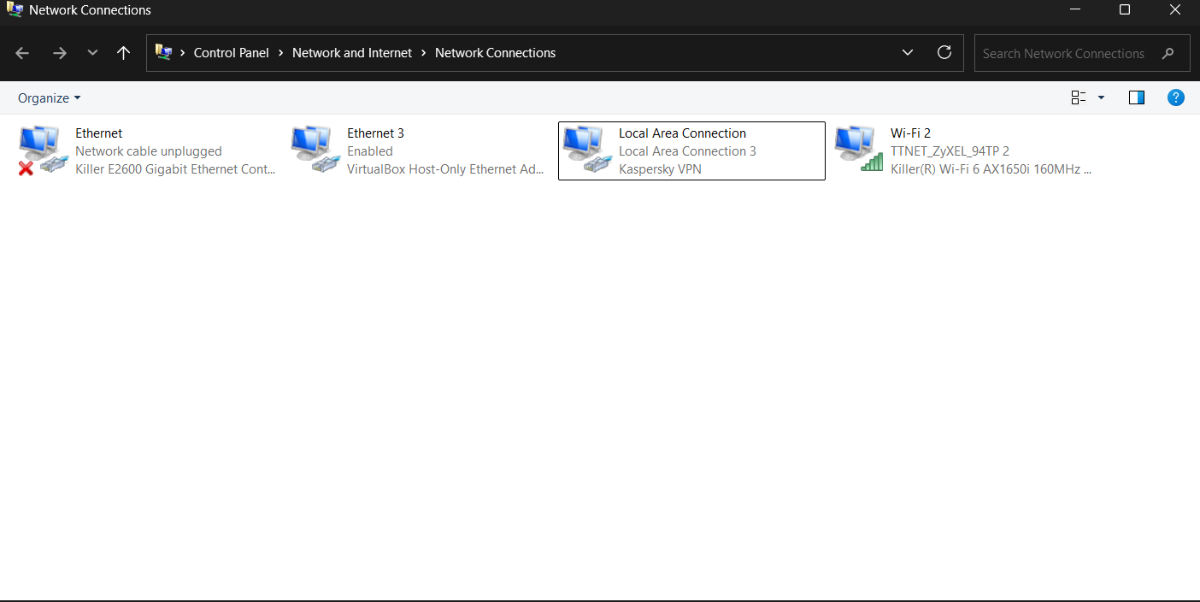This screenshot has height=602, width=1200.
Task: Go back with the left arrow button
Action: click(x=22, y=53)
